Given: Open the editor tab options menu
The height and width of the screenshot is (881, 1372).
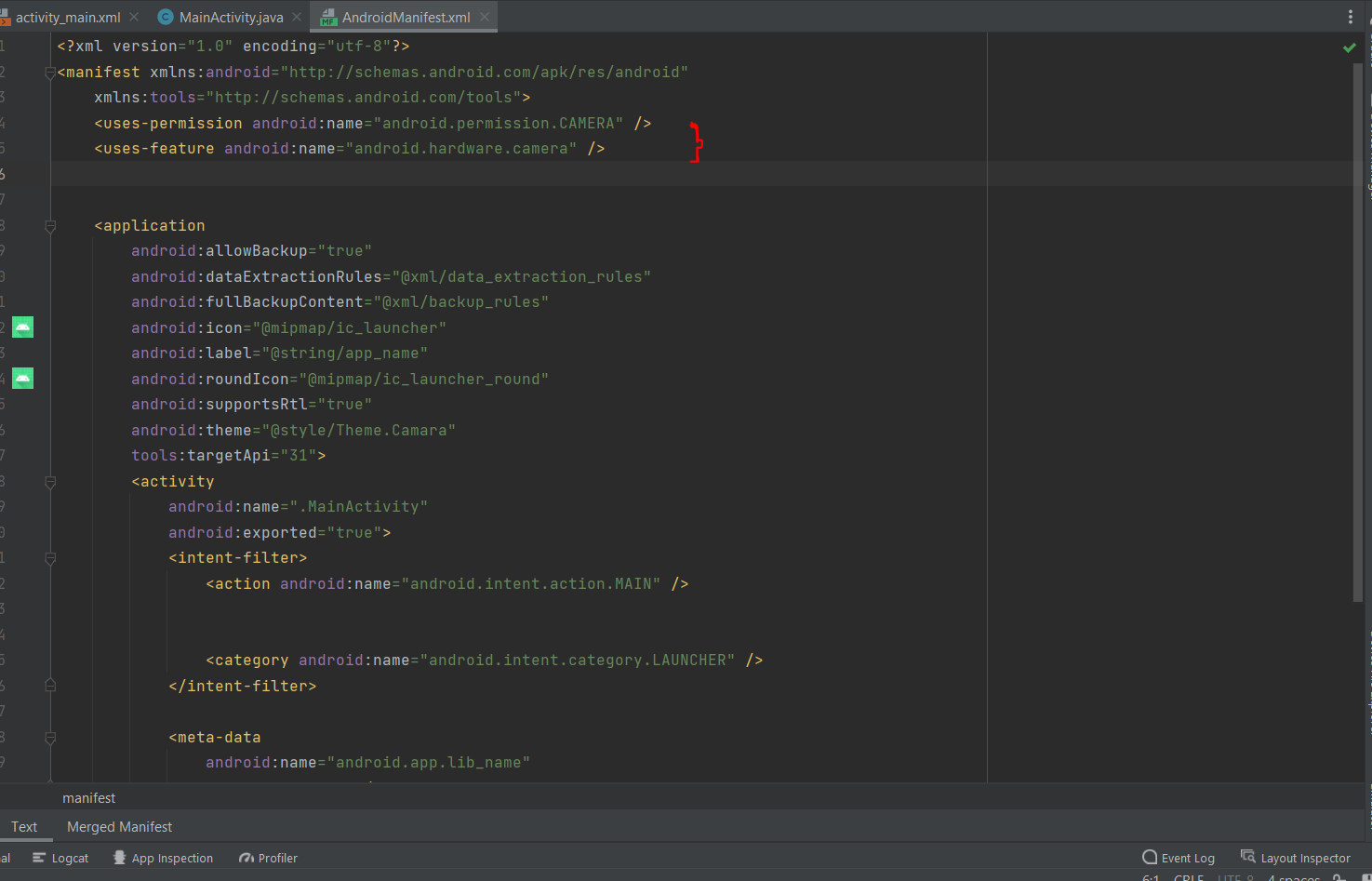Looking at the screenshot, I should 1352,15.
